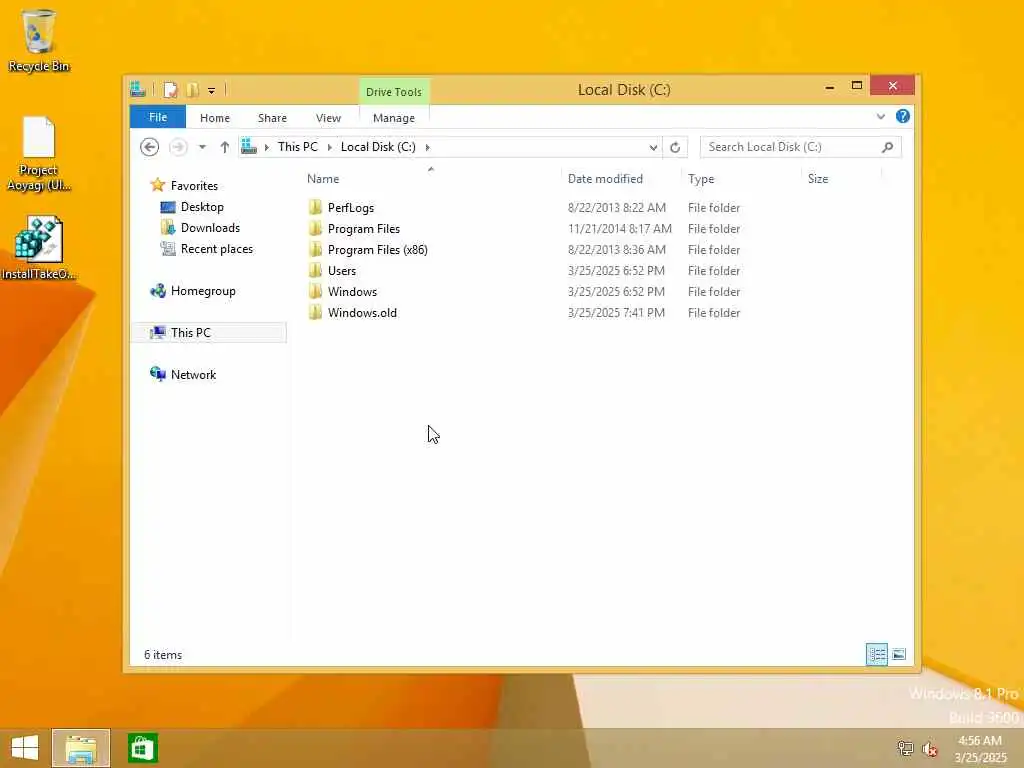
Task: Open the Start button on the taskbar
Action: click(x=25, y=748)
